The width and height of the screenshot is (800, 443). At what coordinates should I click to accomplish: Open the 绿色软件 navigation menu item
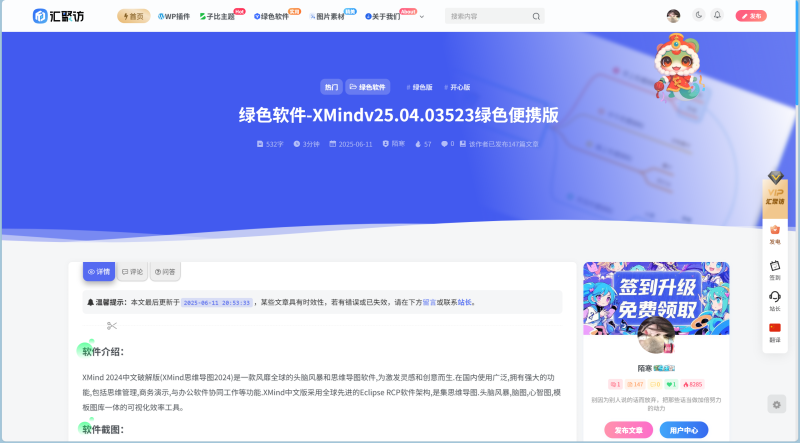(x=272, y=17)
